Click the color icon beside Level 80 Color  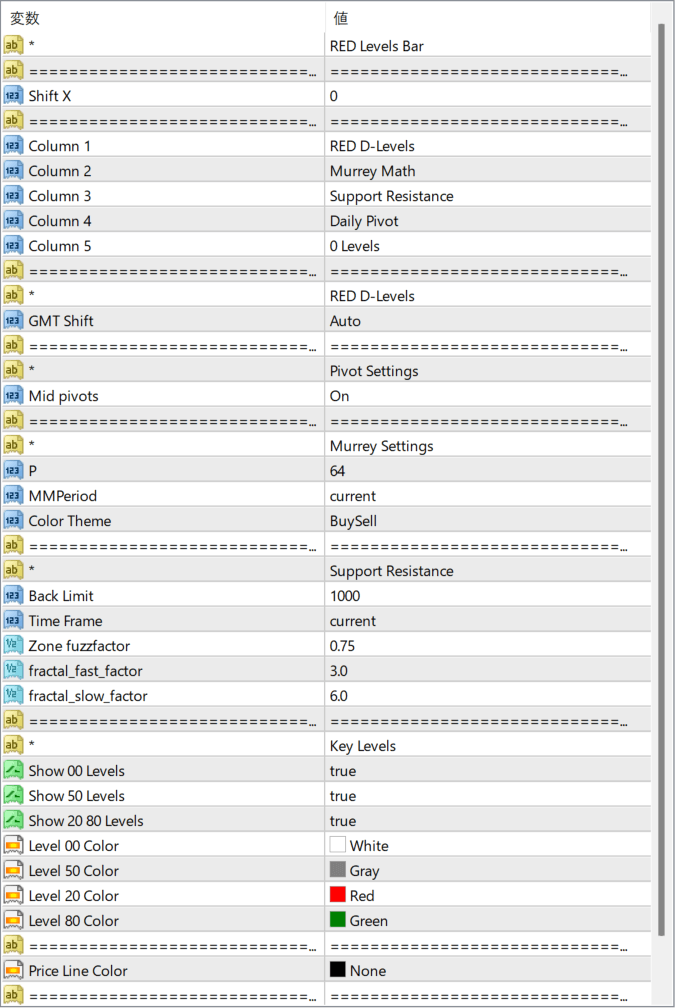(x=13, y=921)
